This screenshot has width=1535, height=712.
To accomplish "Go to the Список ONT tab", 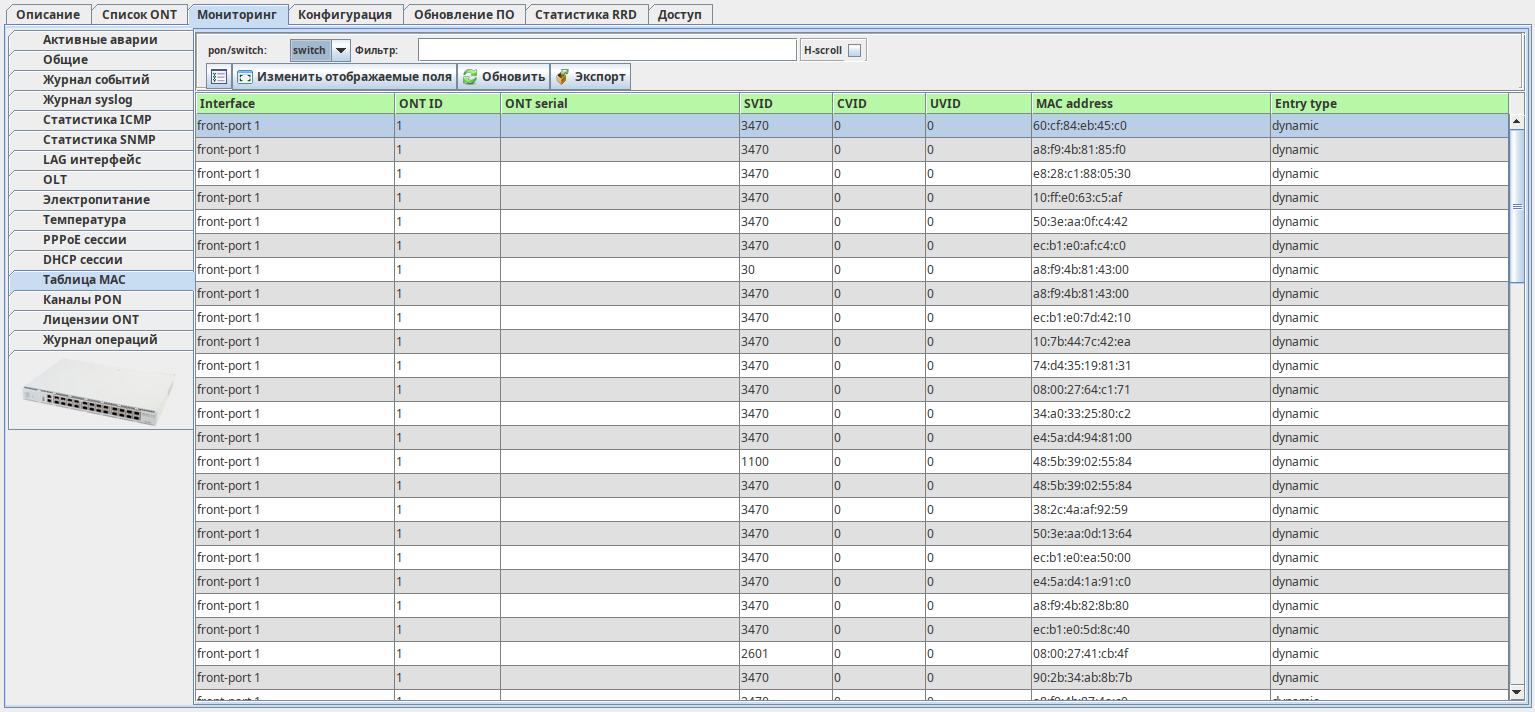I will pos(139,15).
